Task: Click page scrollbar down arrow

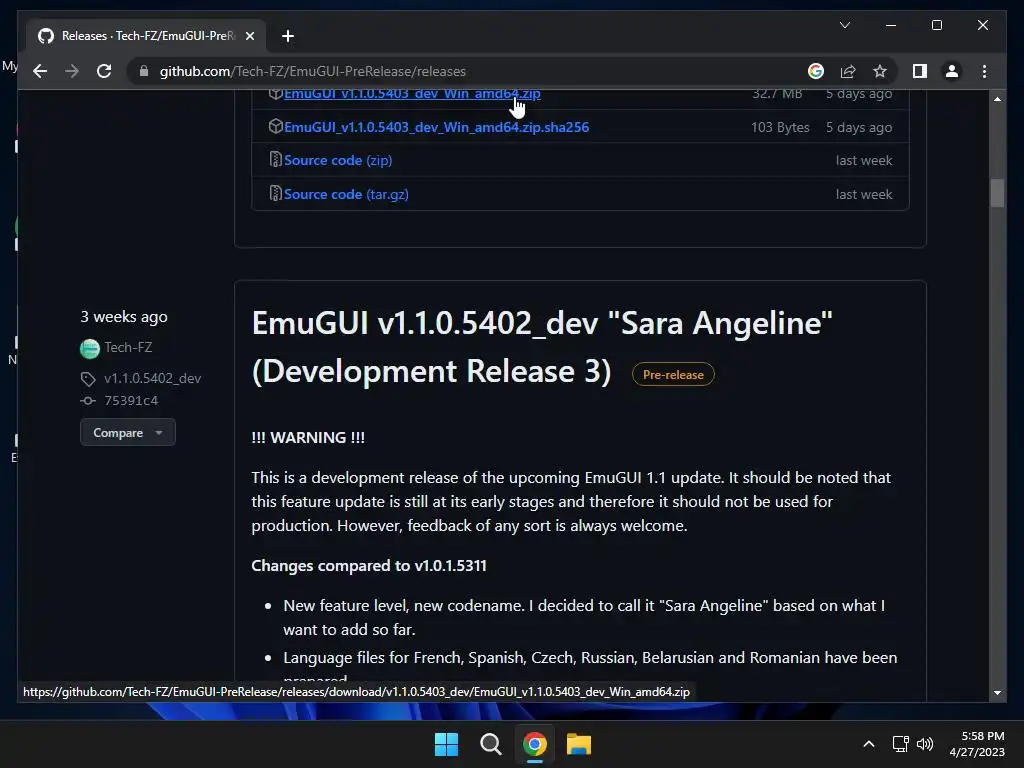Action: (x=997, y=692)
